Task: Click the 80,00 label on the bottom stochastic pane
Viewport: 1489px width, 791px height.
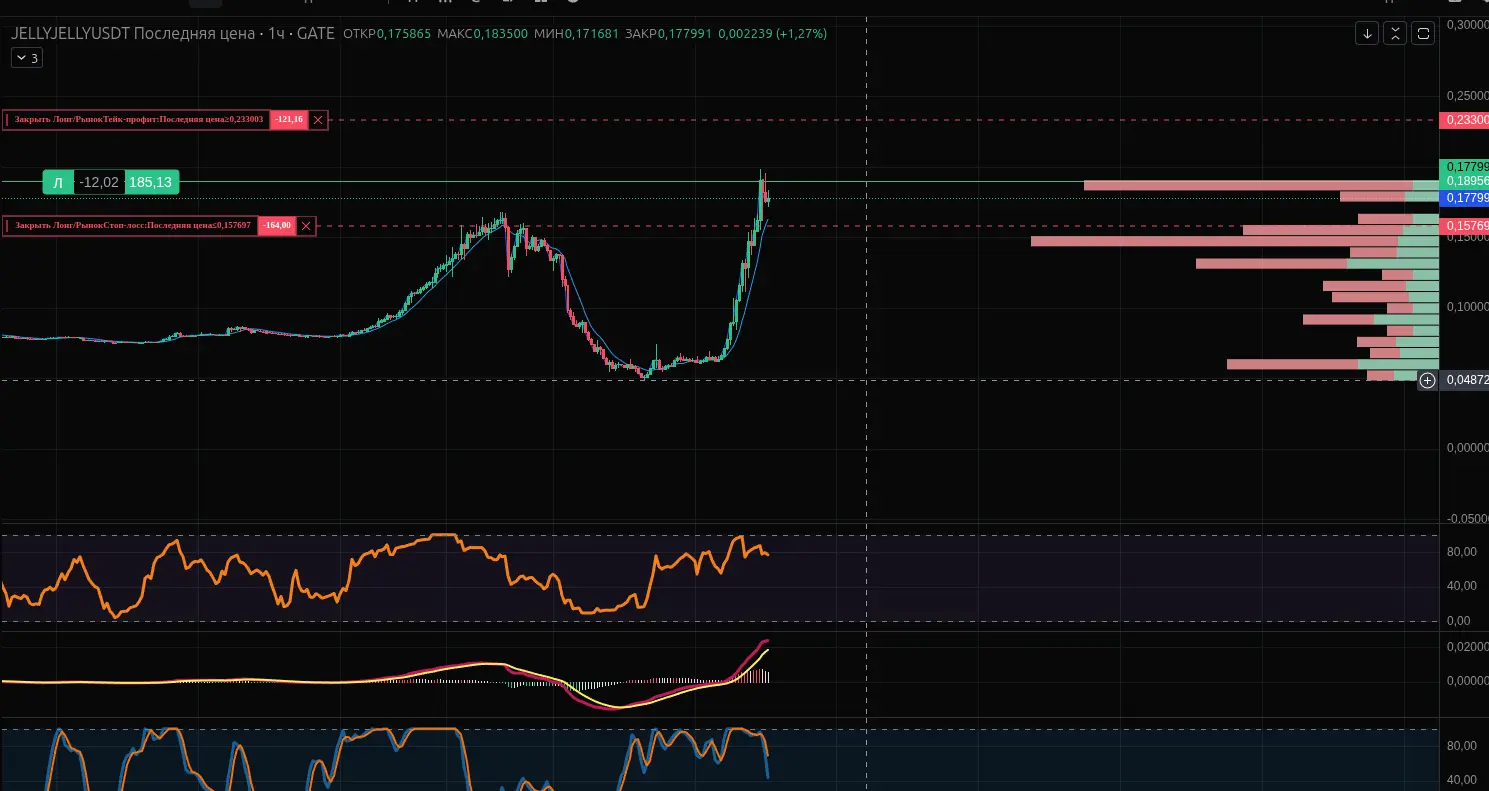Action: [x=1461, y=746]
